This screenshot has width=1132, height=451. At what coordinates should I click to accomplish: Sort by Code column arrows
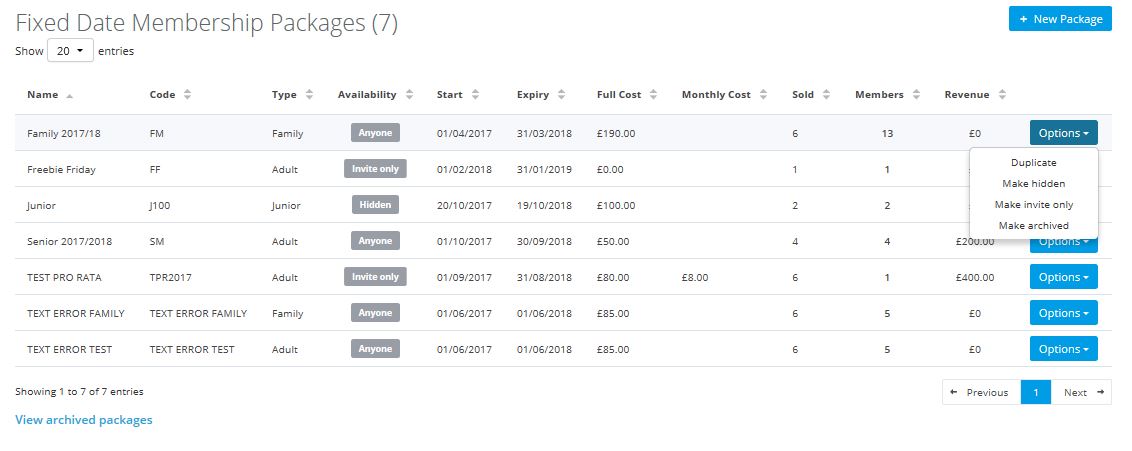click(187, 95)
